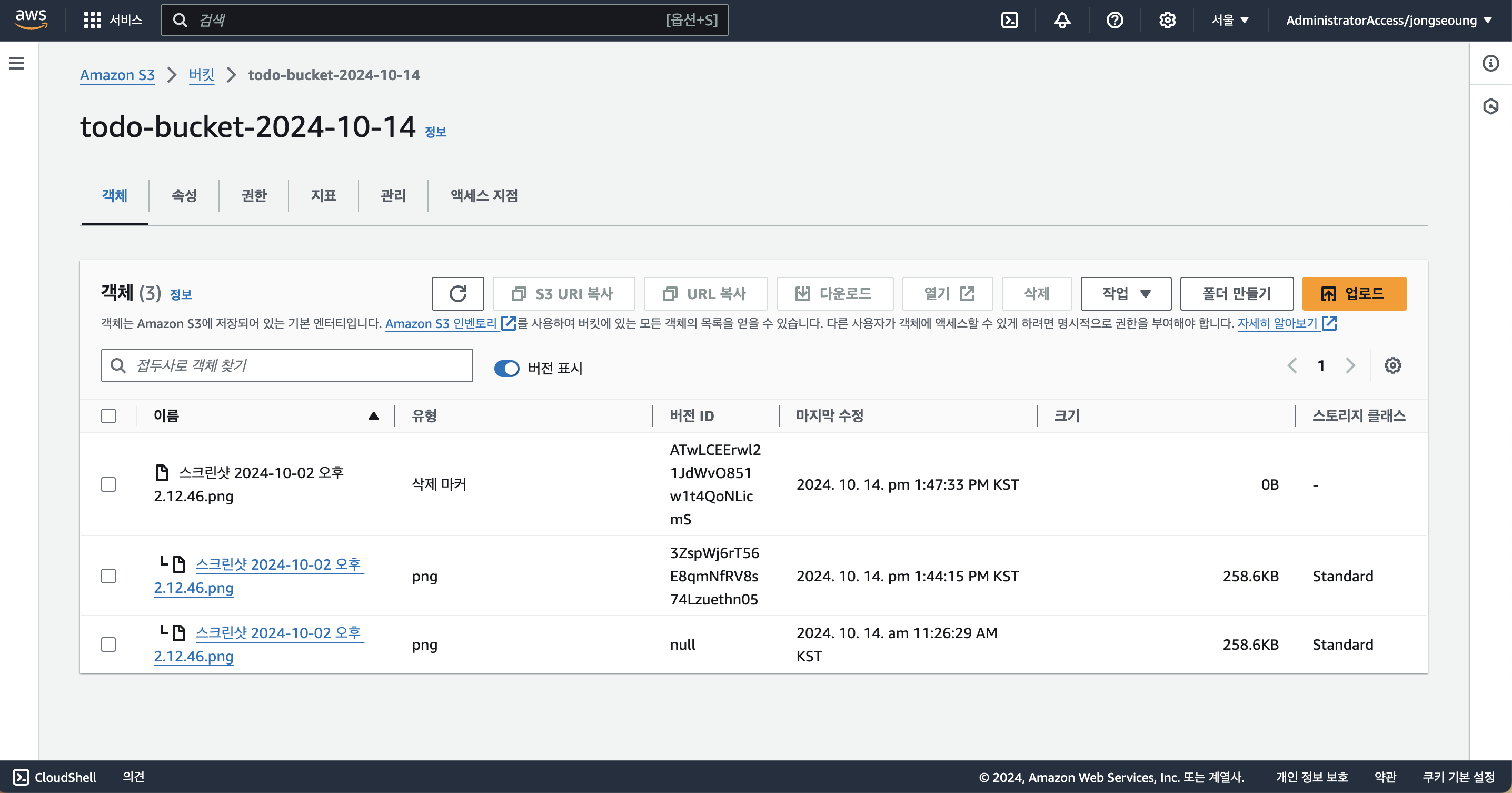Switch to the 액세스 지점 tab
This screenshot has height=793, width=1512.
click(484, 195)
